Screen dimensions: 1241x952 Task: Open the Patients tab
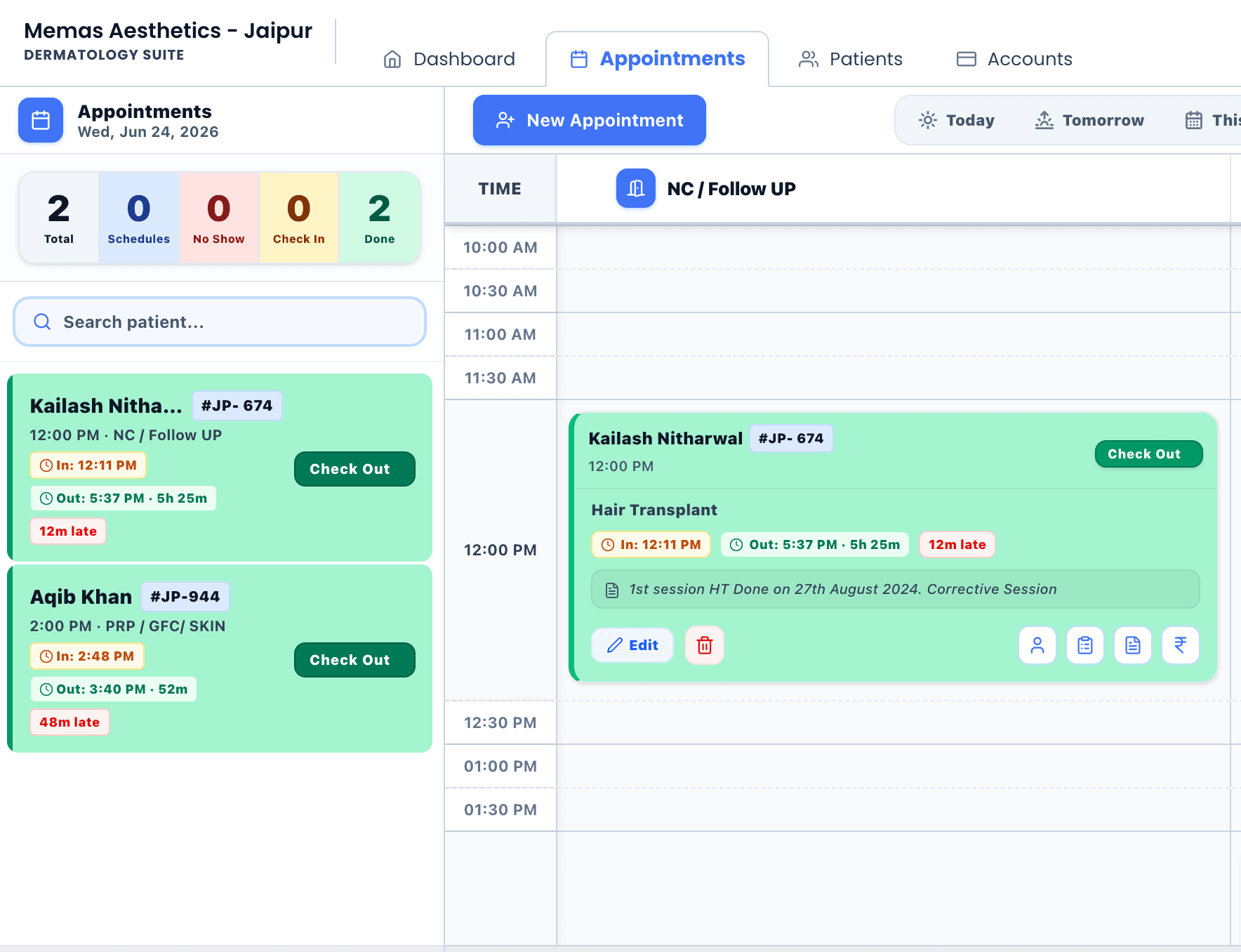click(x=851, y=59)
